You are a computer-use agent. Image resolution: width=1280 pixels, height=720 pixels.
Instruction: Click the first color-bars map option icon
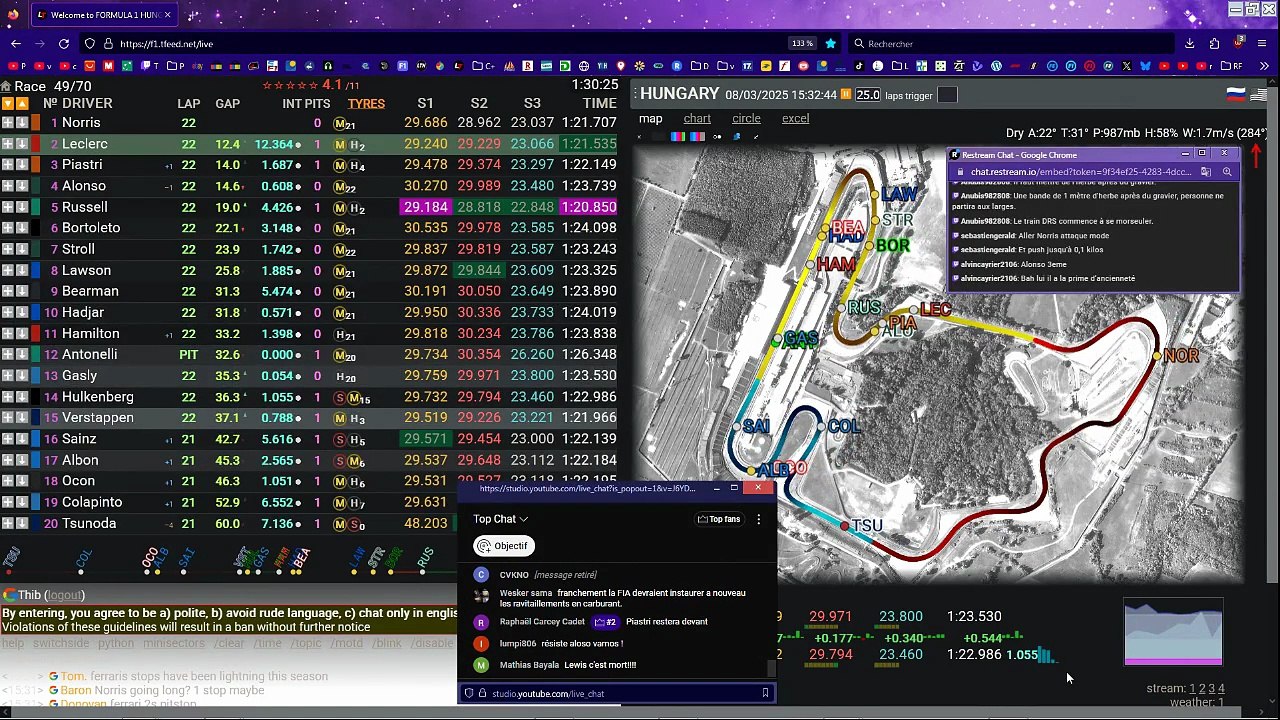[678, 137]
